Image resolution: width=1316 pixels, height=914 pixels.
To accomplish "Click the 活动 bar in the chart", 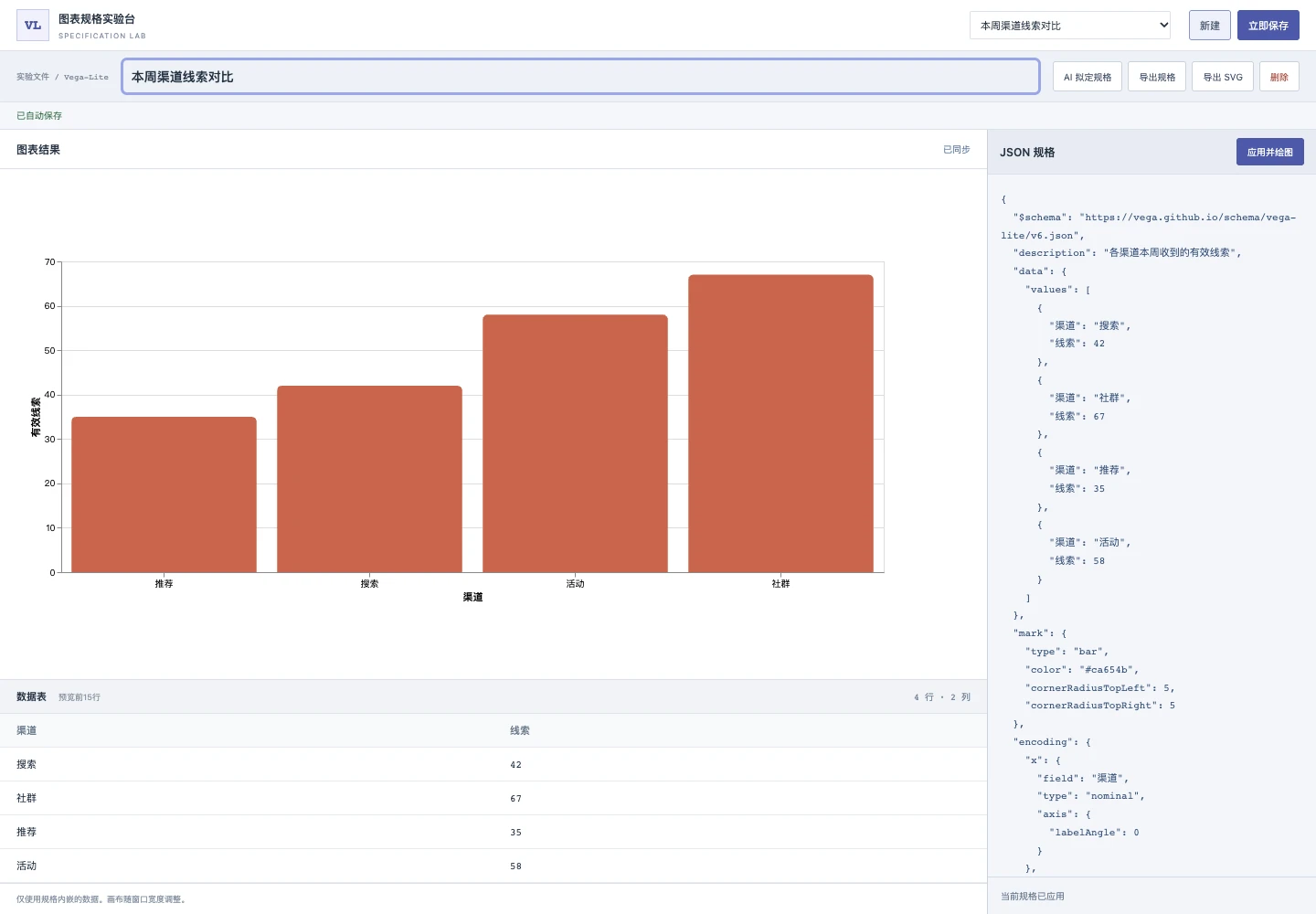I will tap(575, 443).
